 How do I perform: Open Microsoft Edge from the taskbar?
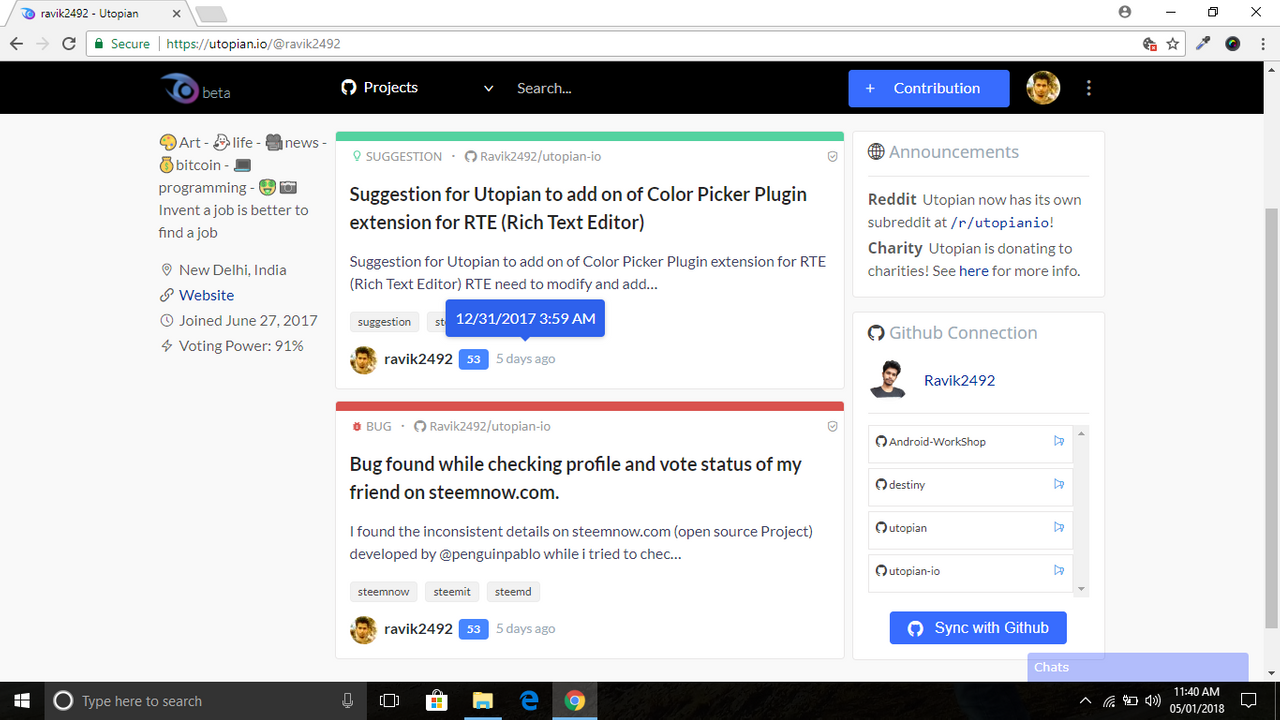(529, 701)
